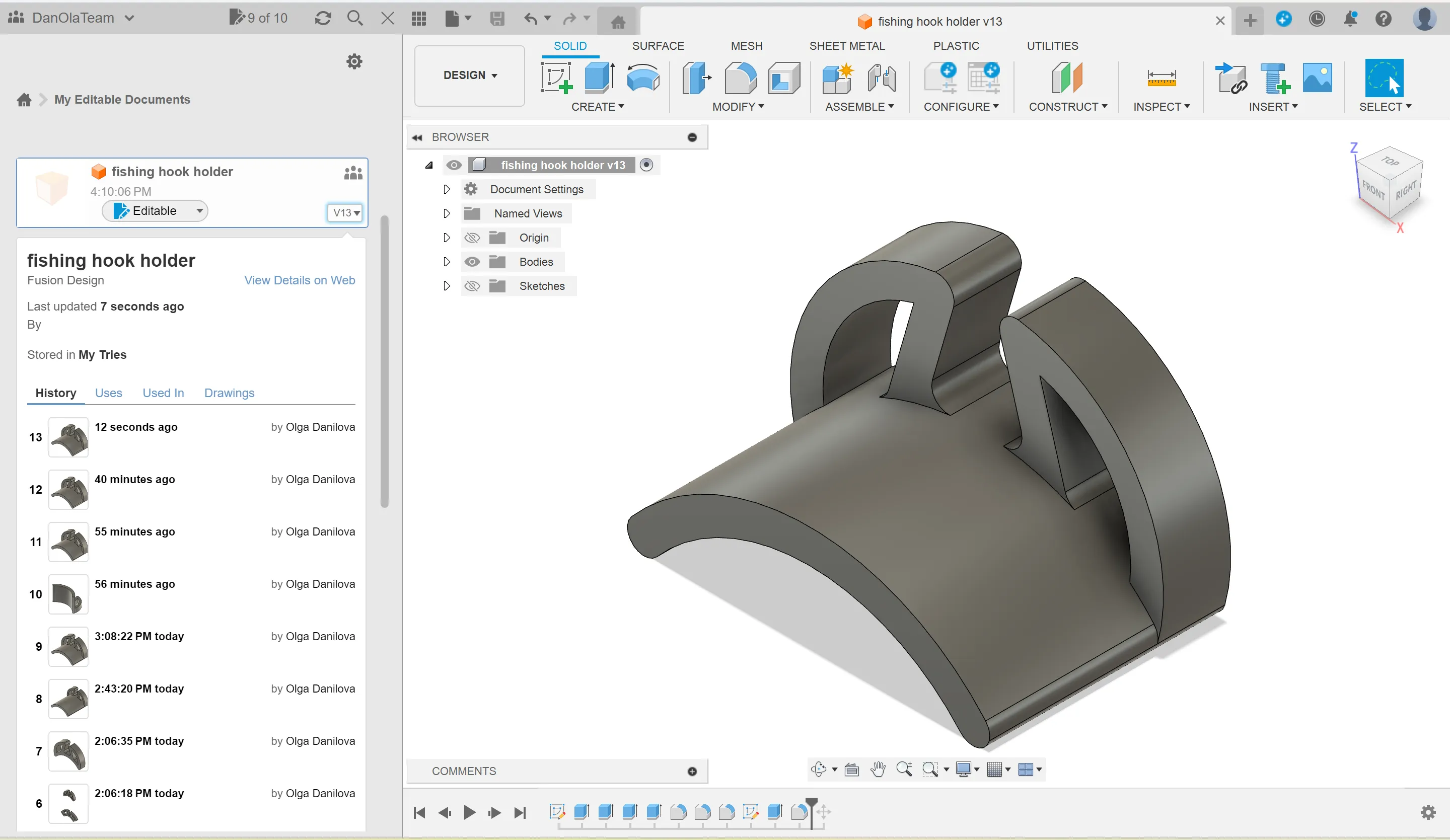Open the Measure tool in Inspect
This screenshot has width=1450, height=840.
tap(1161, 78)
